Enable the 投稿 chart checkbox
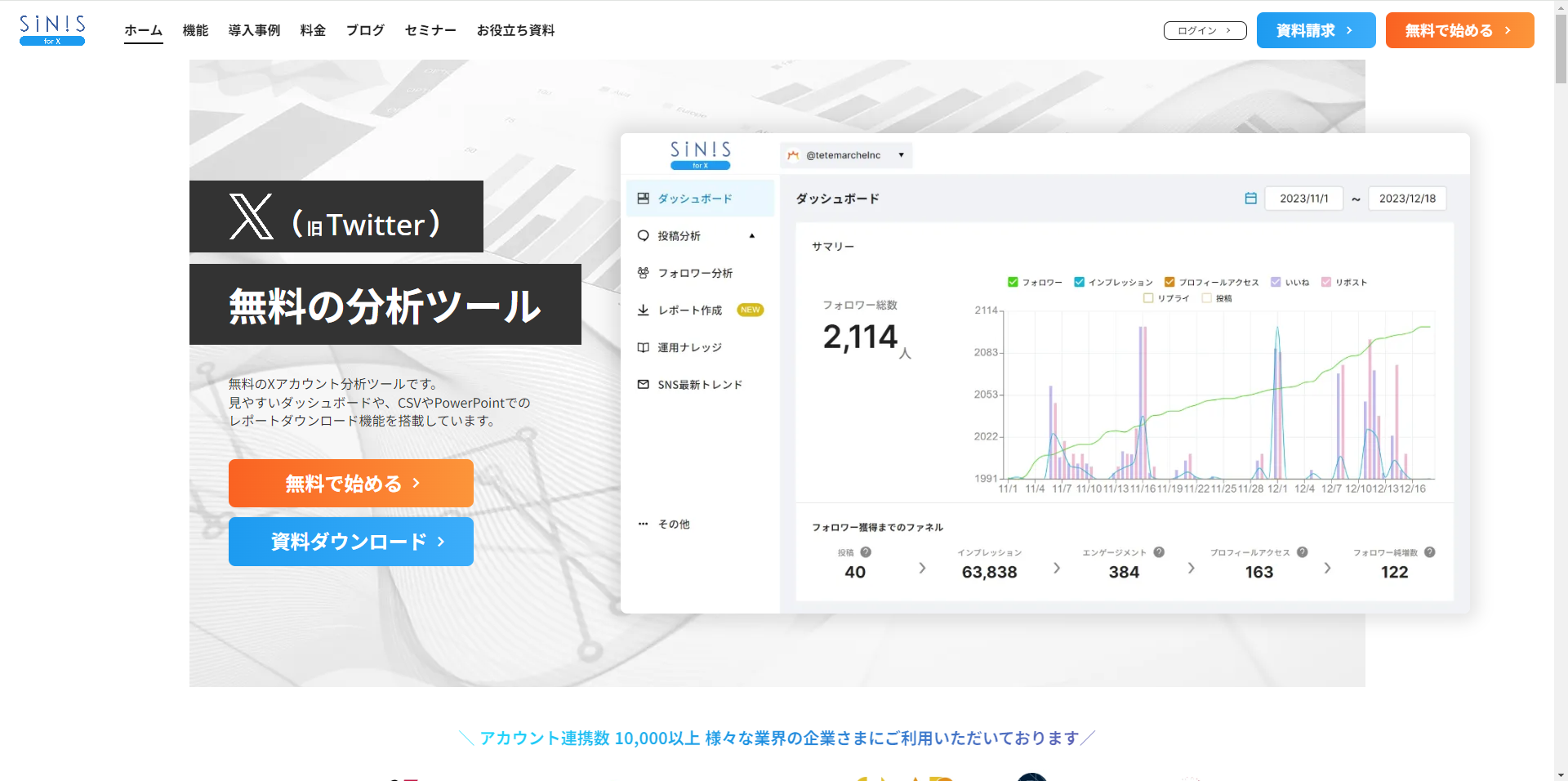 pos(1206,298)
